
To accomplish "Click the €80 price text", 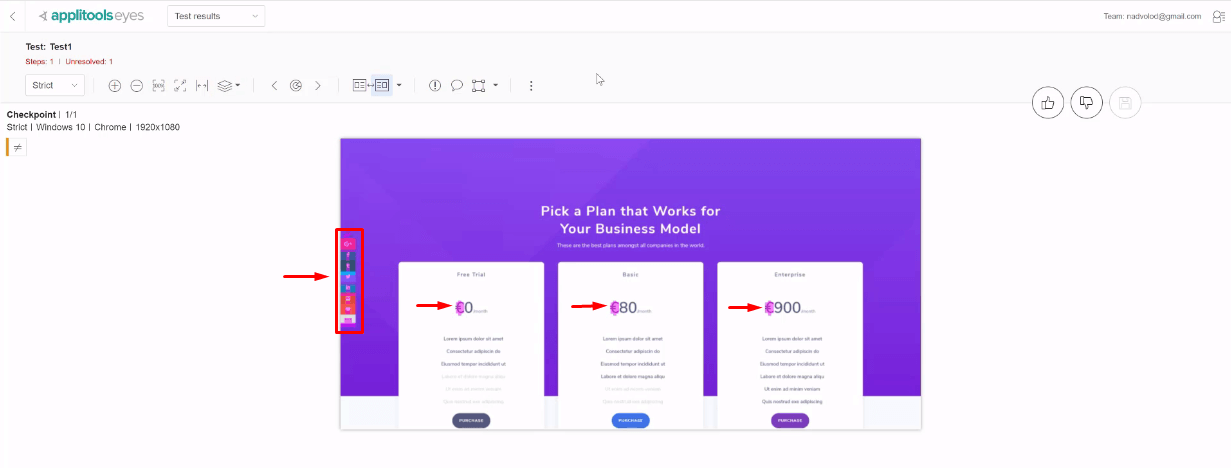I will [x=624, y=308].
